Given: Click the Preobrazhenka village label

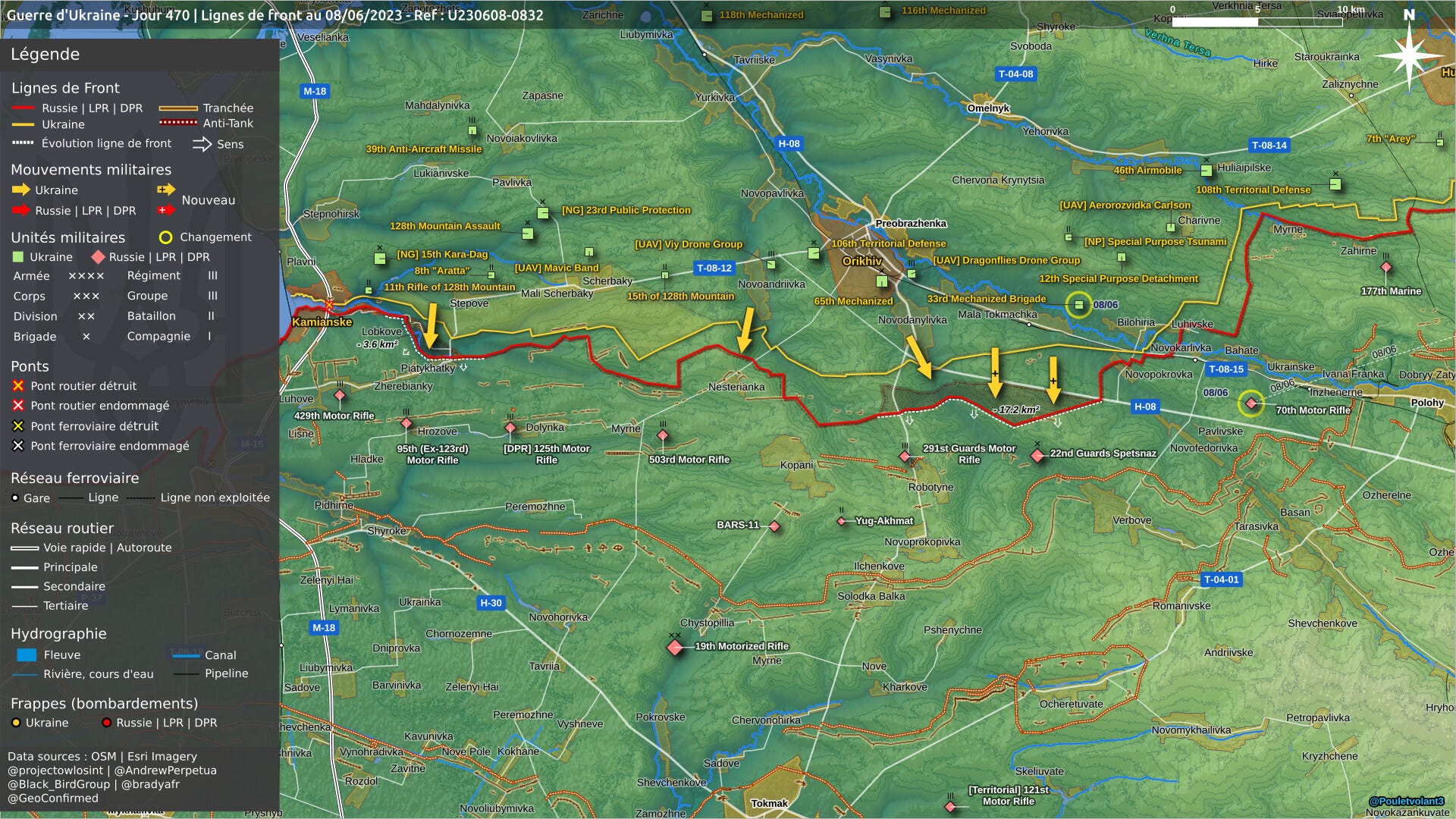Looking at the screenshot, I should 911,223.
